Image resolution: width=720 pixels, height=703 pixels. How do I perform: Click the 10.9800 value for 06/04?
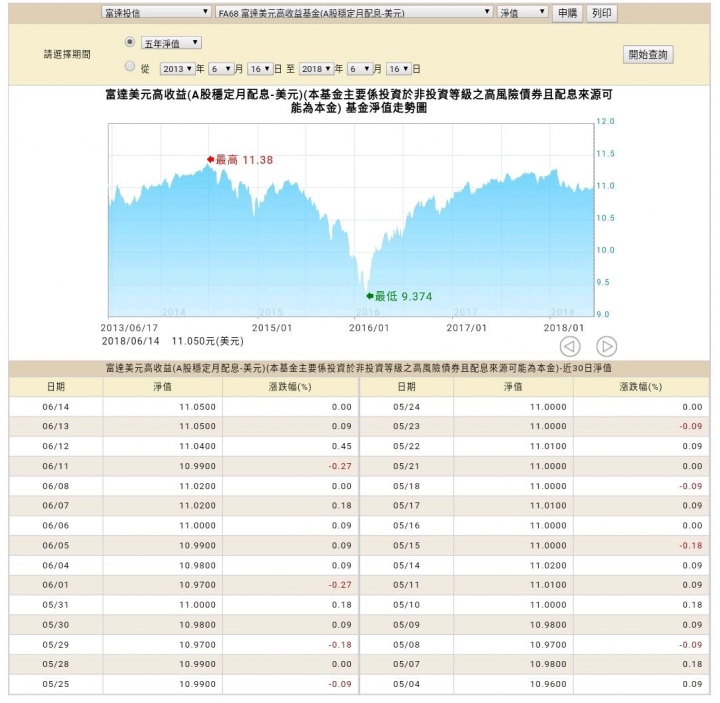[197, 565]
